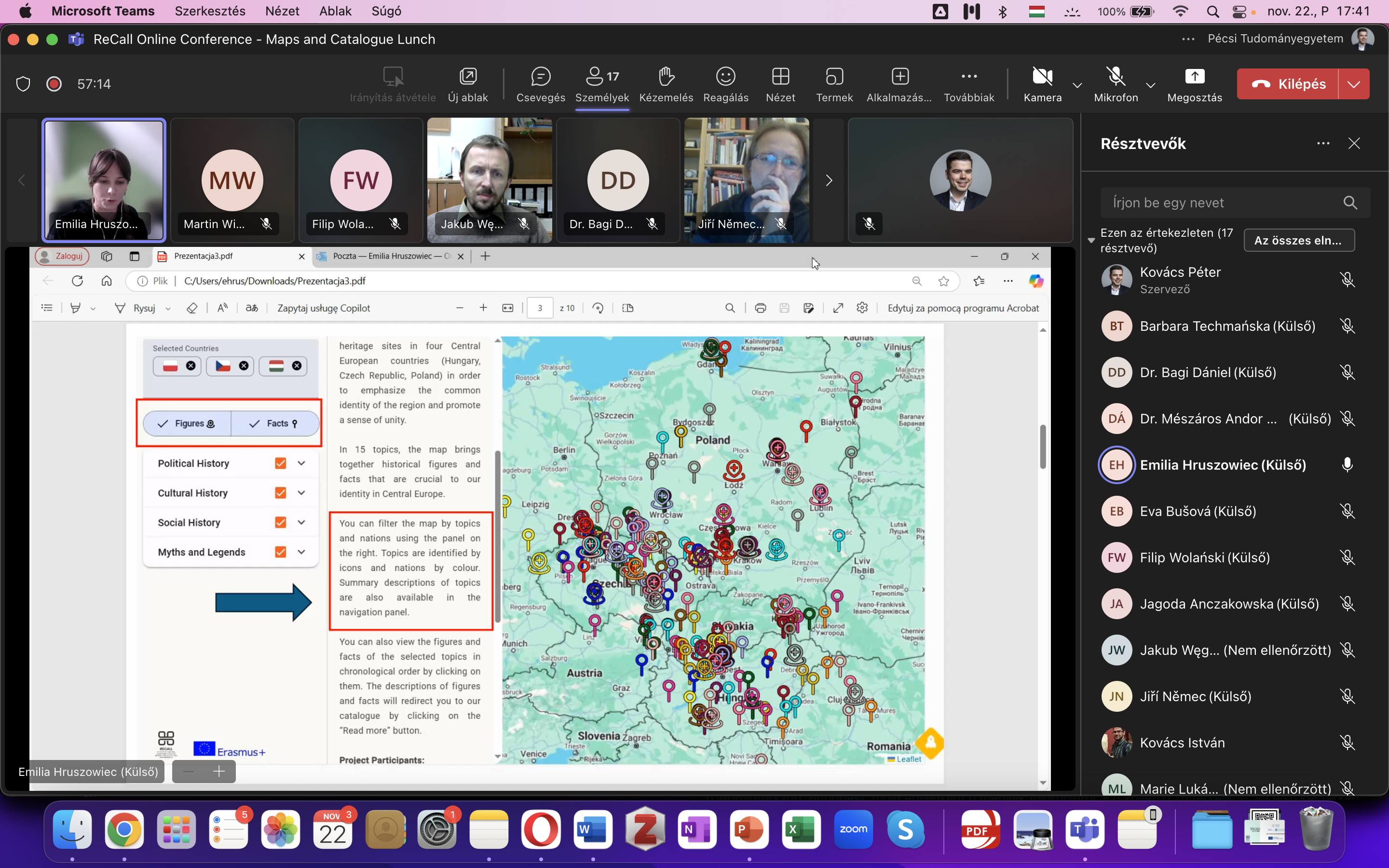Image resolution: width=1389 pixels, height=868 pixels.
Task: Select Jakub Wę... video tile
Action: 490,180
